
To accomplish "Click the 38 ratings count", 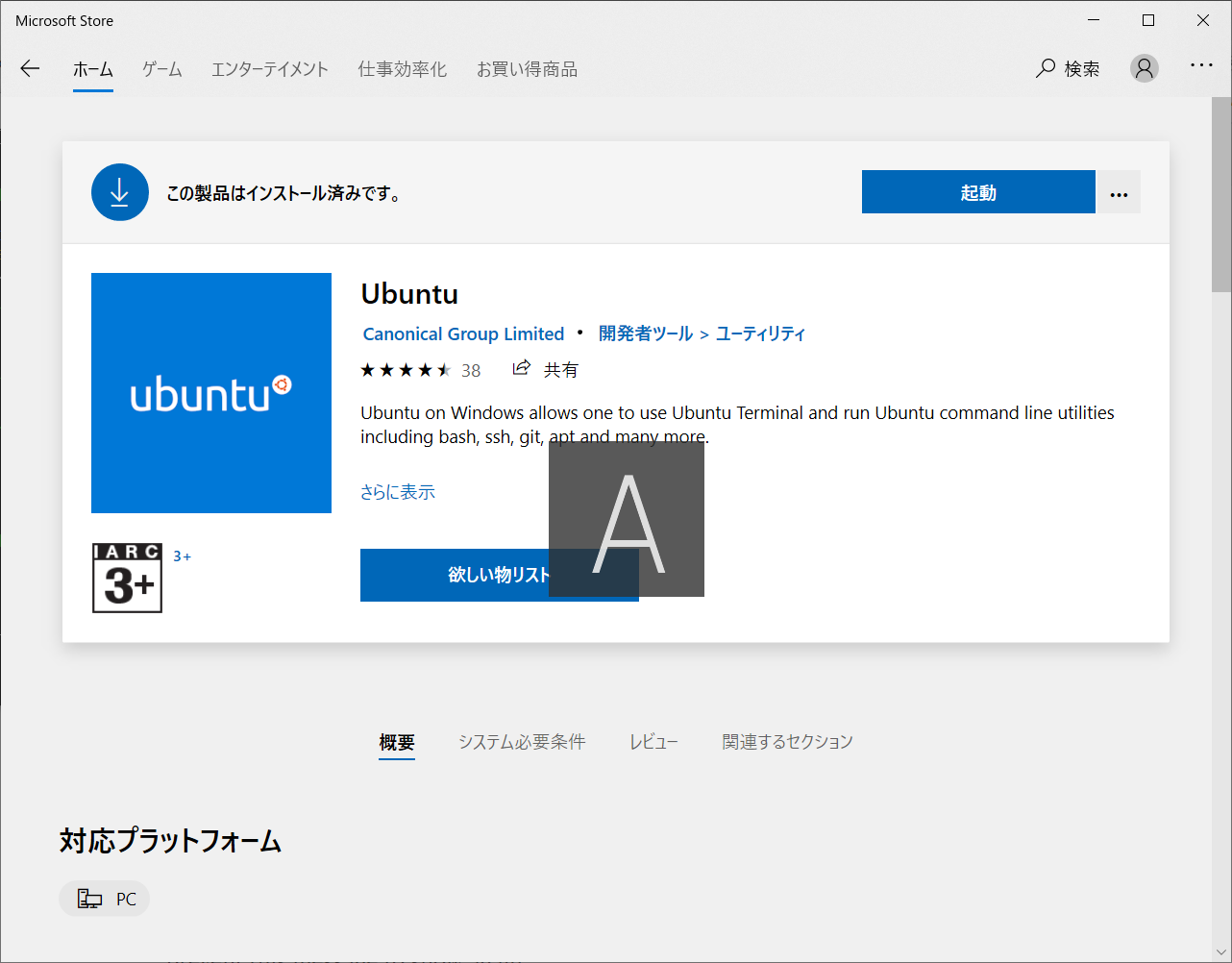I will pyautogui.click(x=471, y=370).
